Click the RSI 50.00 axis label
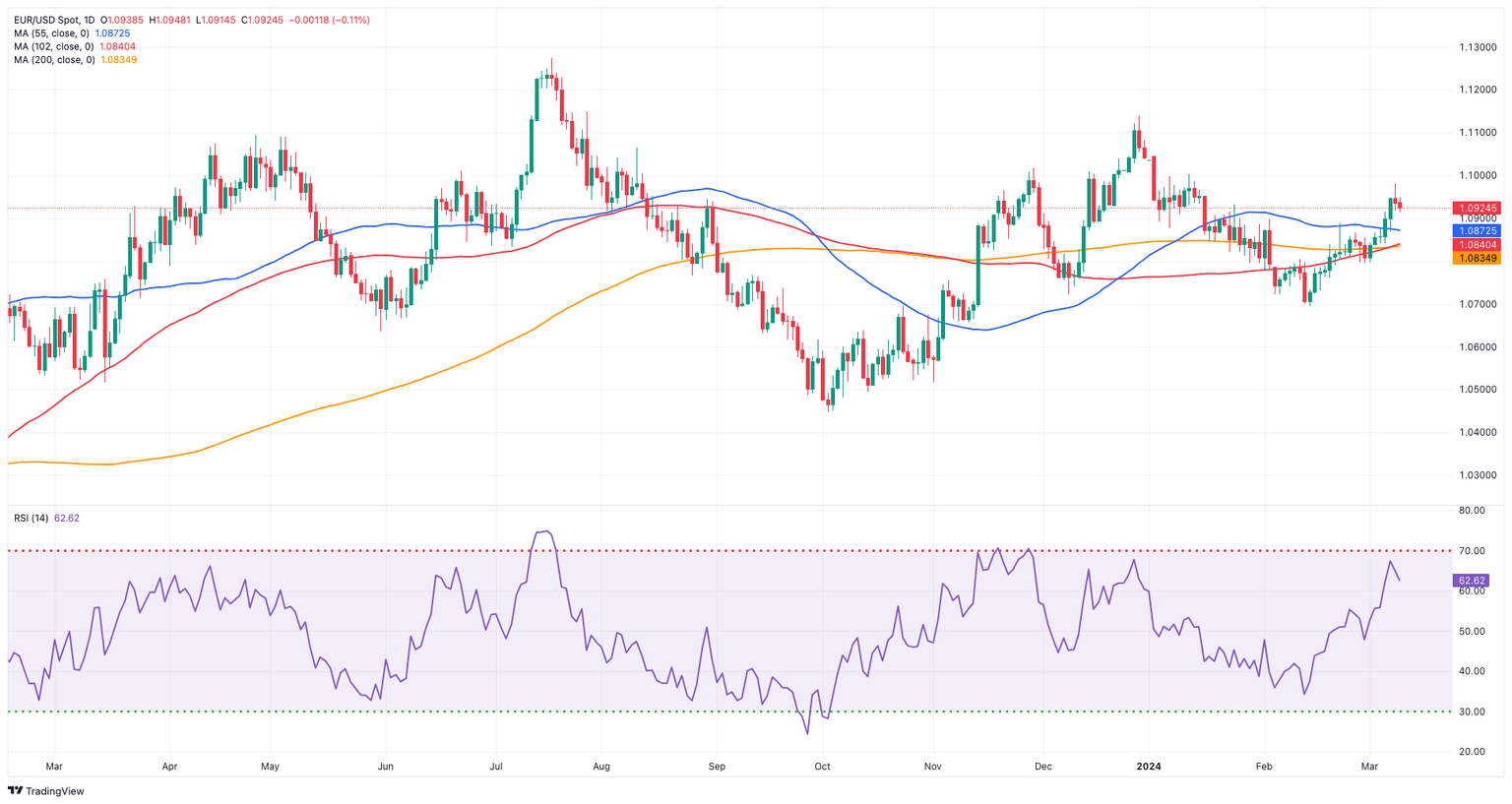The image size is (1512, 804). 1472,631
